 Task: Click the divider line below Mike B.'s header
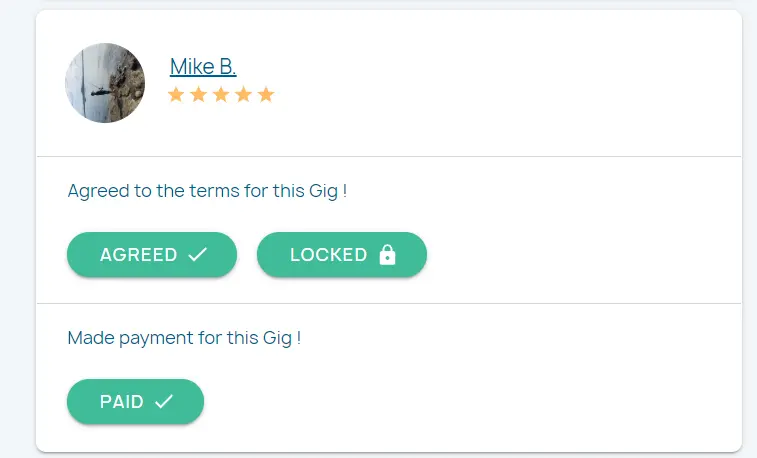(388, 157)
